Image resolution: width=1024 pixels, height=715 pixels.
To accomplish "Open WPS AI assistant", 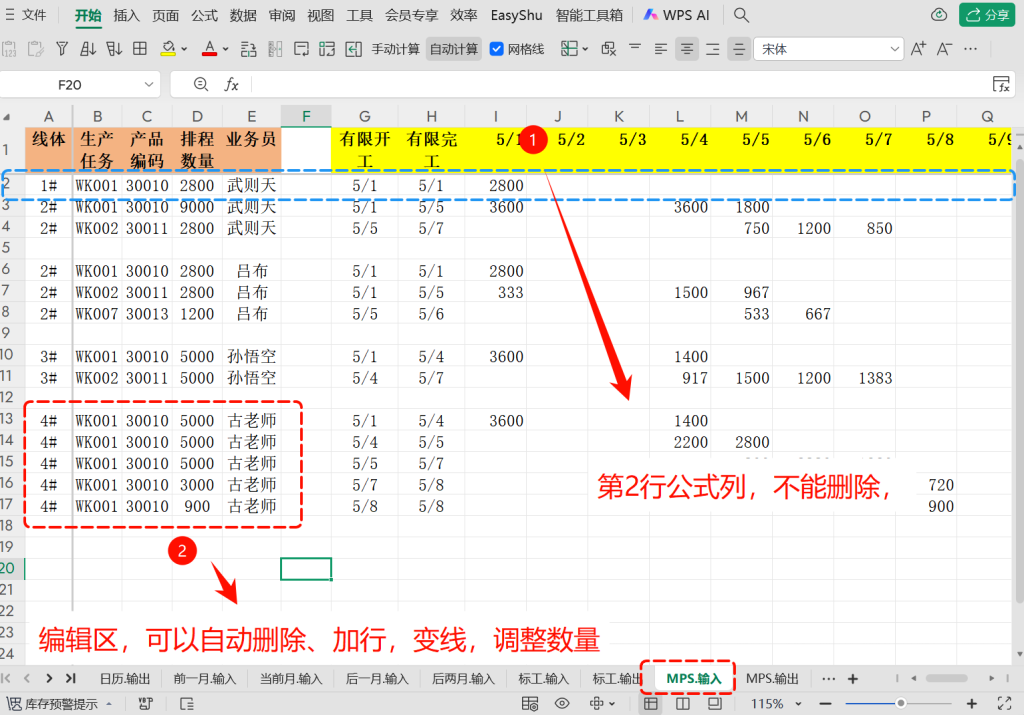I will click(677, 15).
